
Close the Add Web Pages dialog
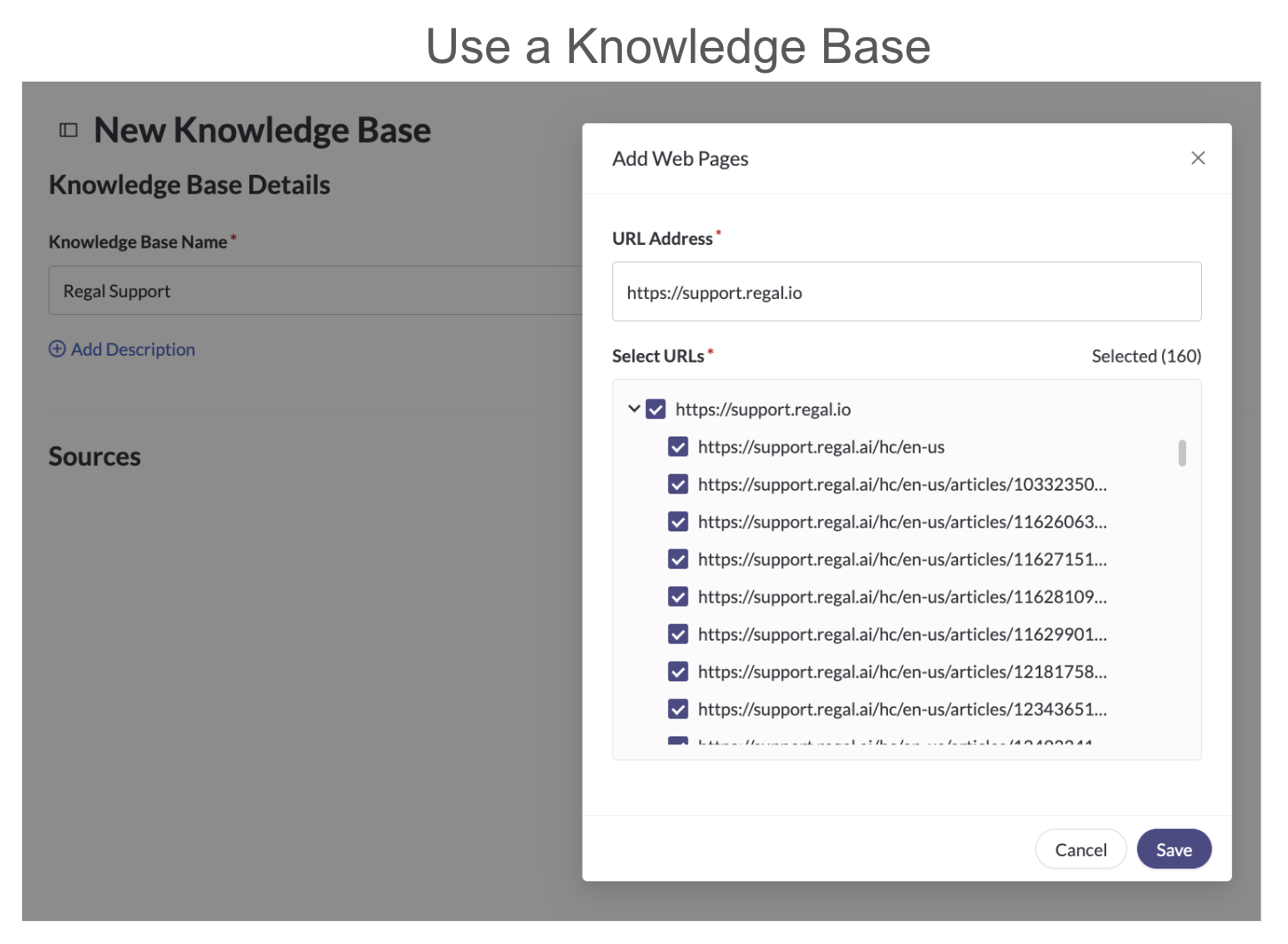(1198, 158)
